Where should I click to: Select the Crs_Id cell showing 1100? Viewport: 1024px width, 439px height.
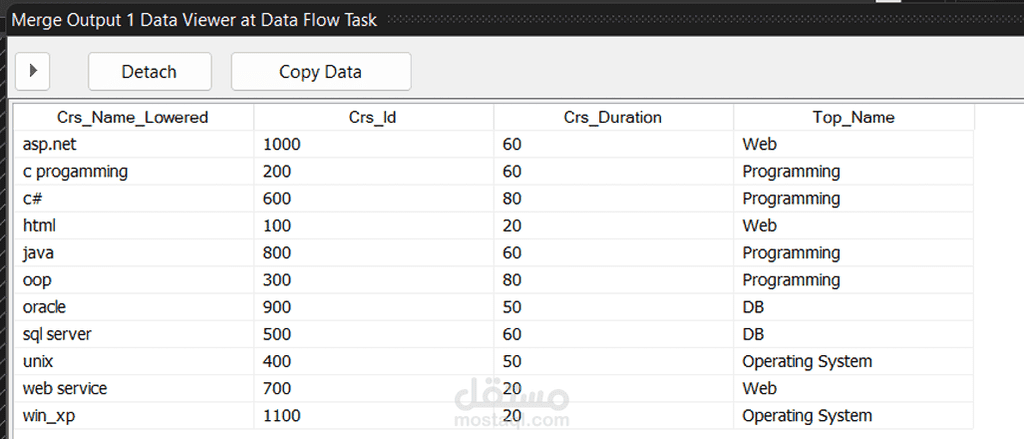click(x=374, y=415)
